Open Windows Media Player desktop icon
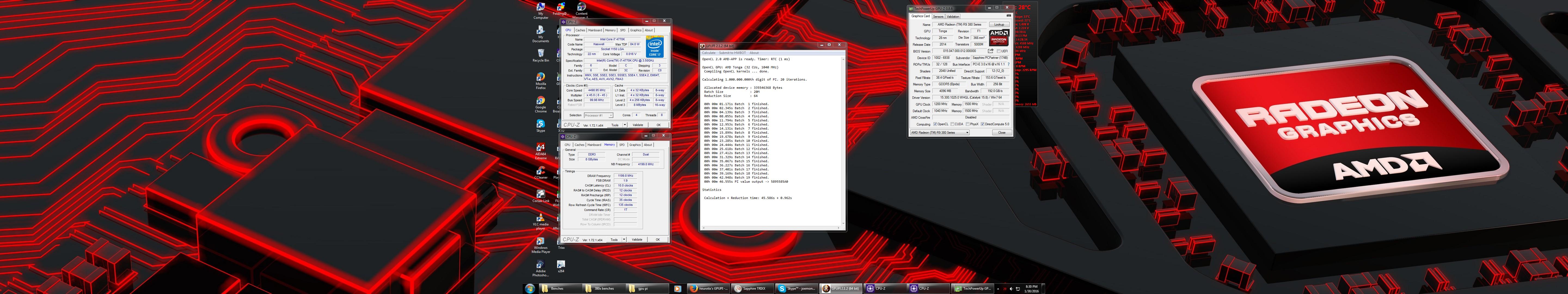The image size is (1568, 294). tap(541, 244)
